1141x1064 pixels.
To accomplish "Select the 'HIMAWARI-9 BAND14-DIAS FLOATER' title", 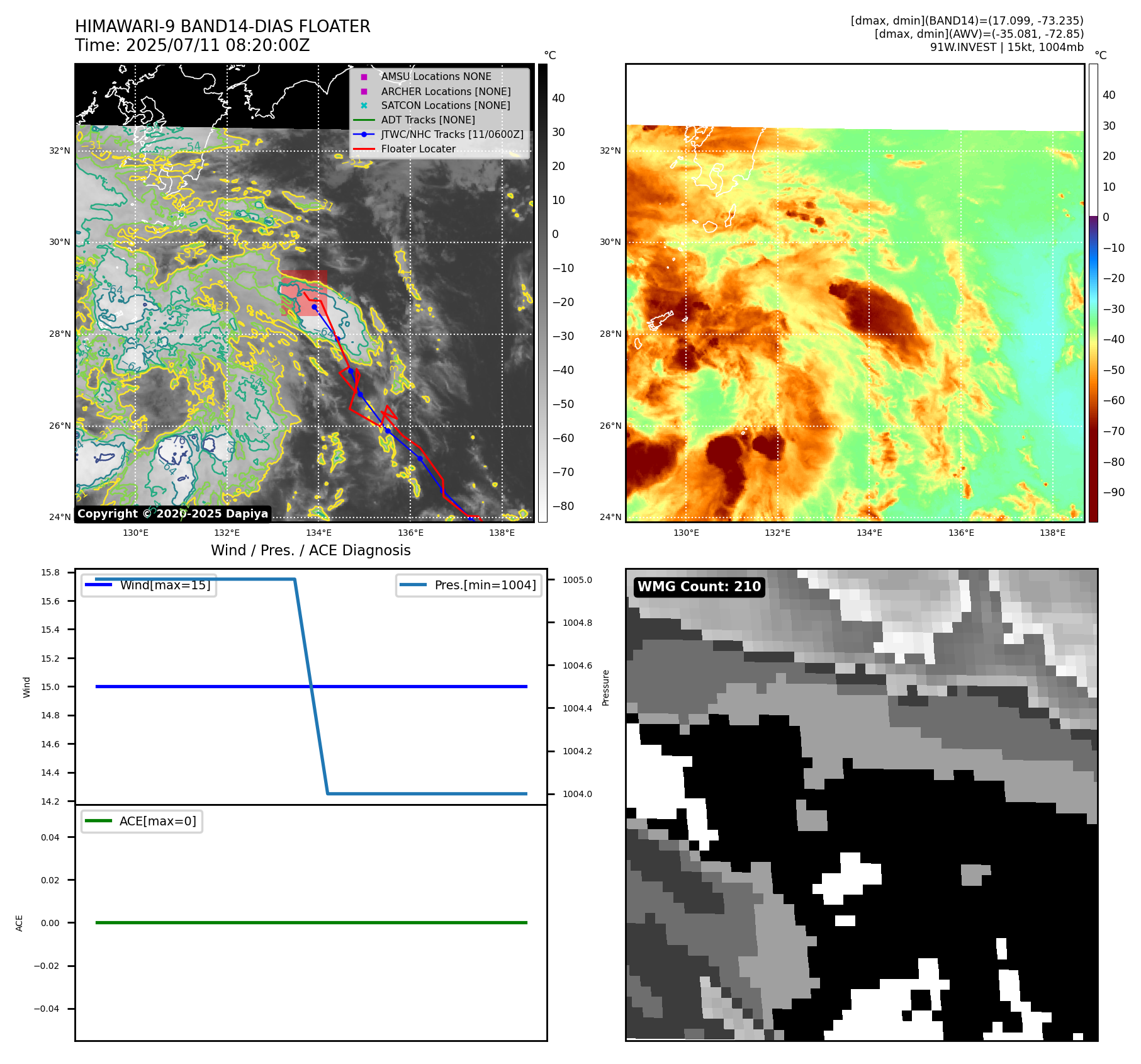I will [223, 26].
